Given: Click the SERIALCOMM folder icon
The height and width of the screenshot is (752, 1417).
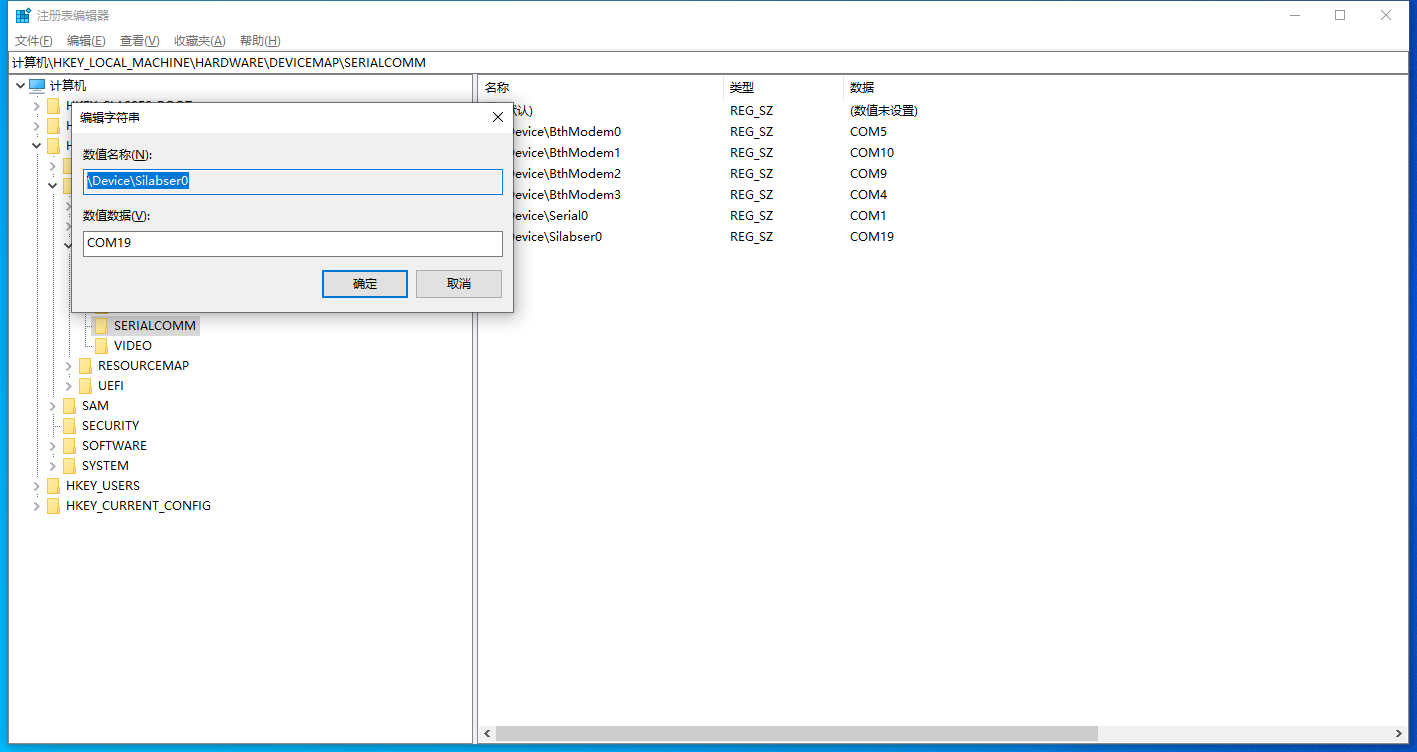Looking at the screenshot, I should [101, 325].
